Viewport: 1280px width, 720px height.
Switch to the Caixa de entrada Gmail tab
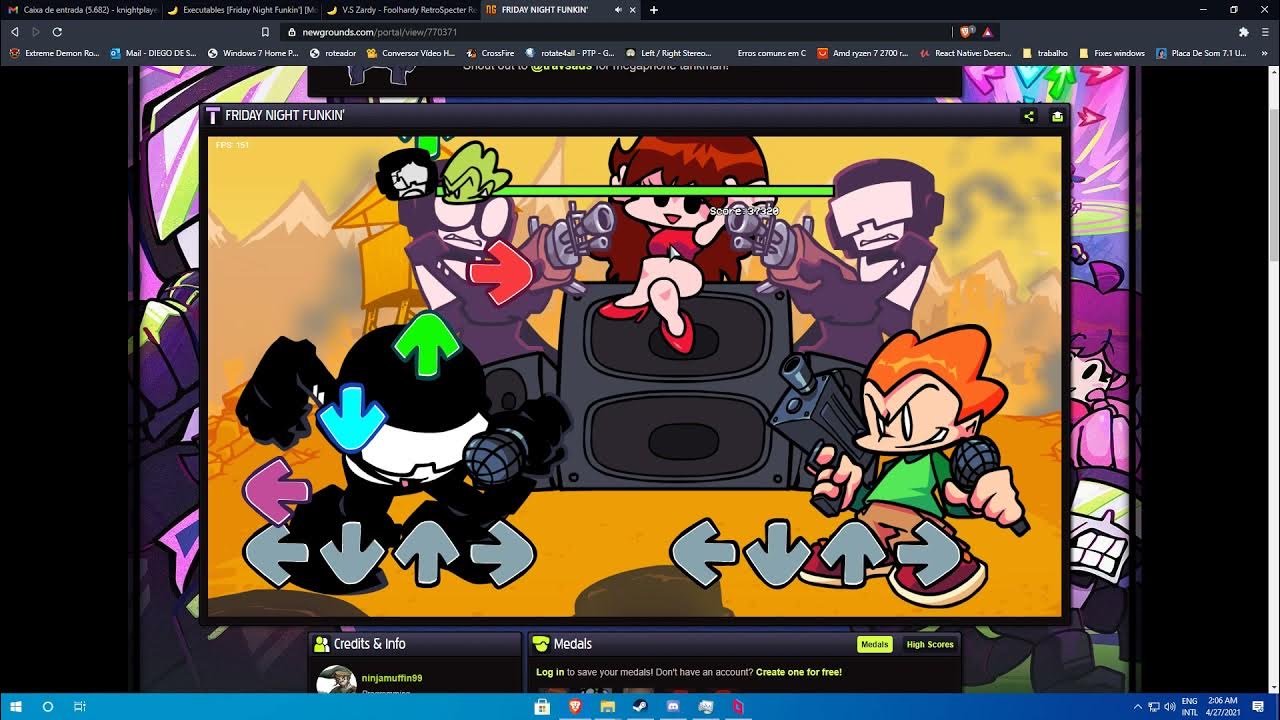tap(82, 10)
